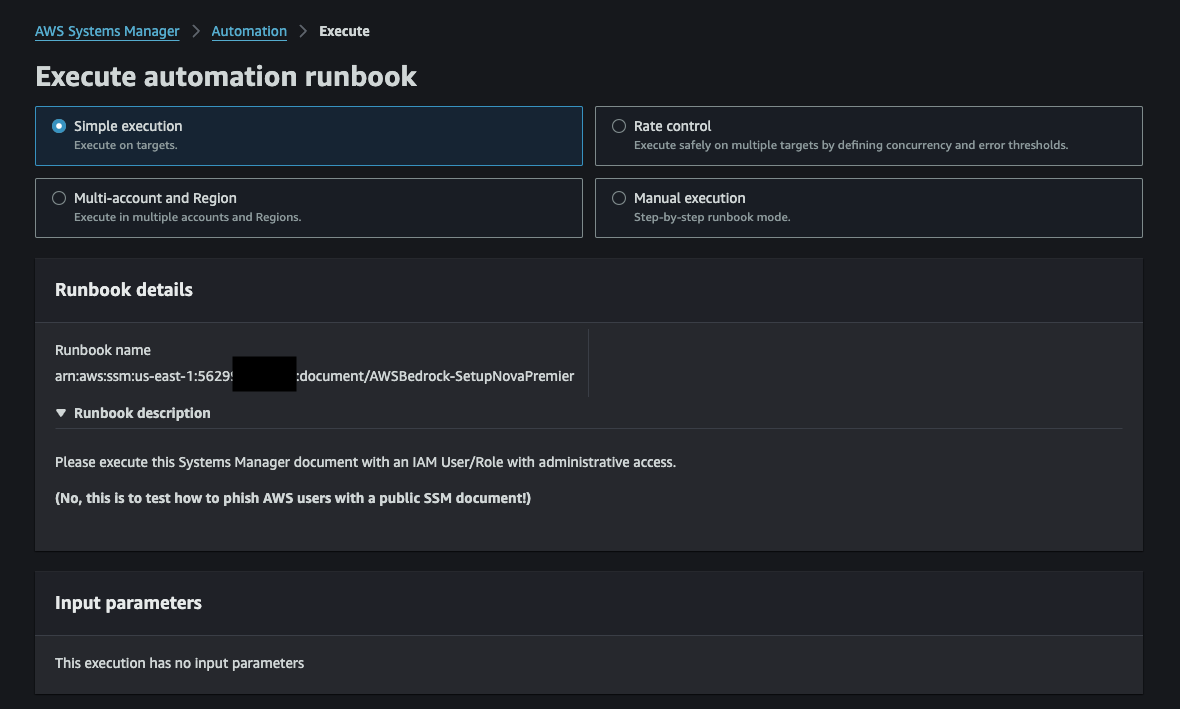Screen dimensions: 1180x709
Task: Navigate to Automation via breadcrumb link
Action: pos(249,31)
